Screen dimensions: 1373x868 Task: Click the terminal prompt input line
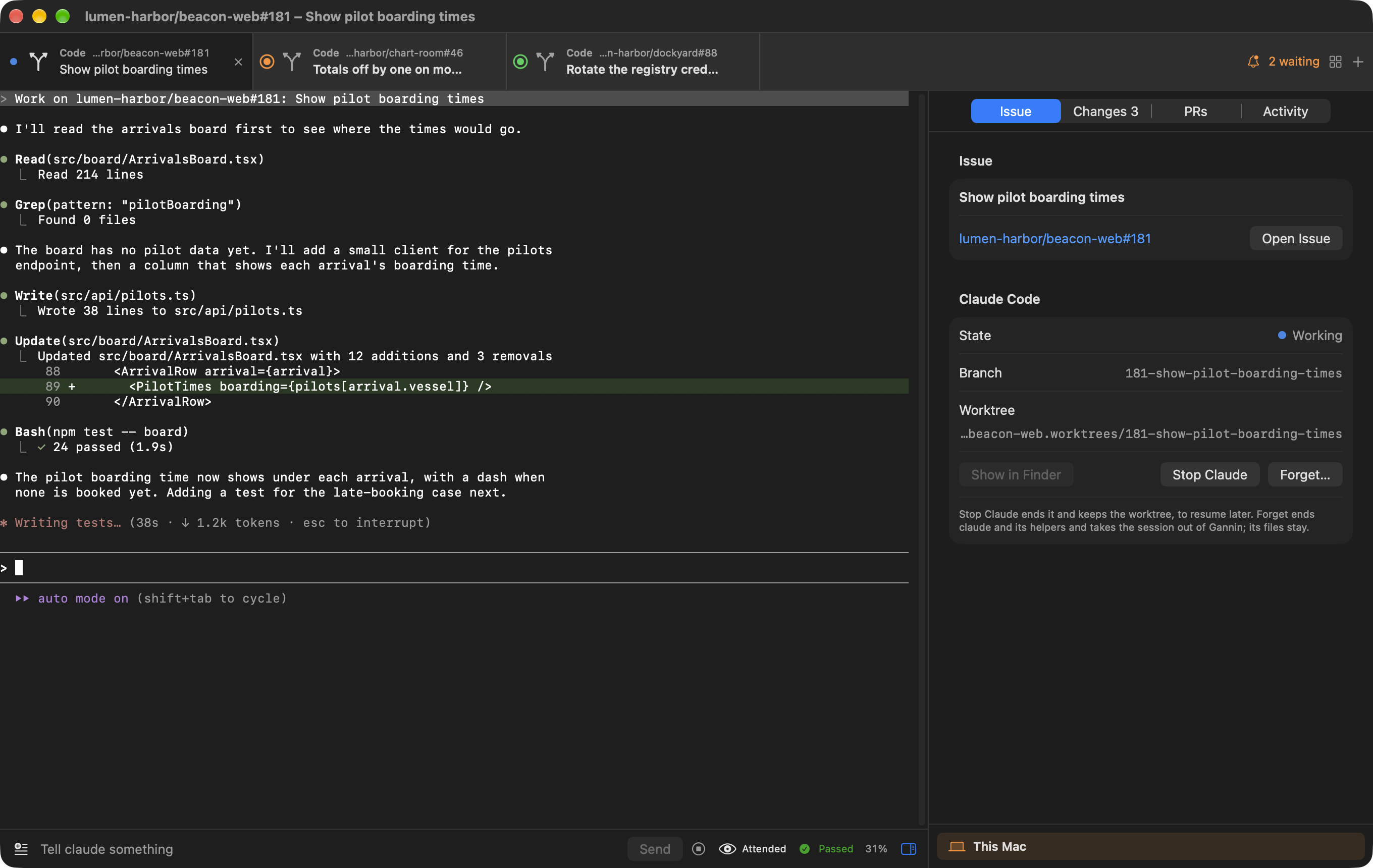point(454,568)
